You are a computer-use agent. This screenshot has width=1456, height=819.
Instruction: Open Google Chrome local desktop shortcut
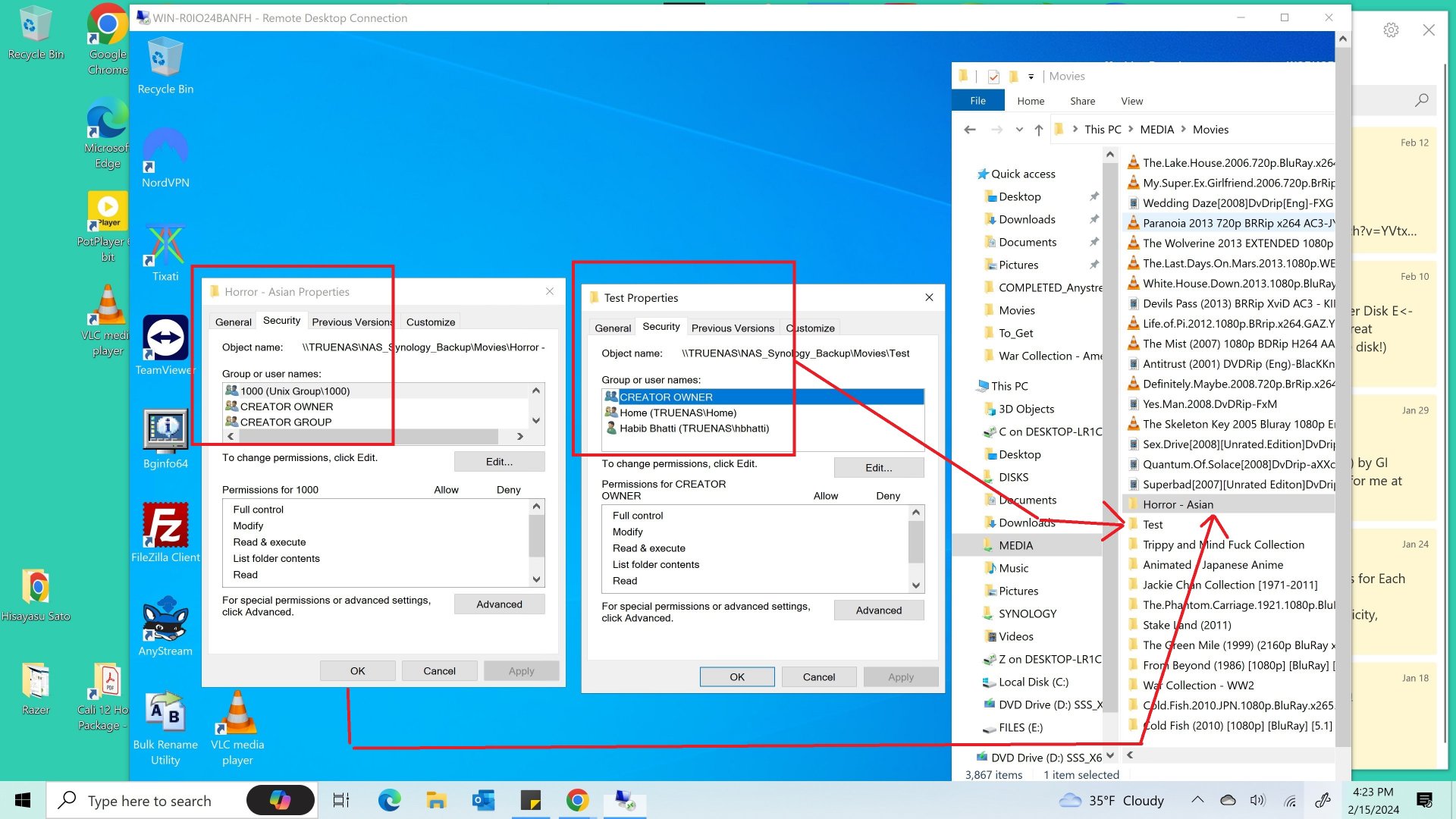pyautogui.click(x=108, y=39)
